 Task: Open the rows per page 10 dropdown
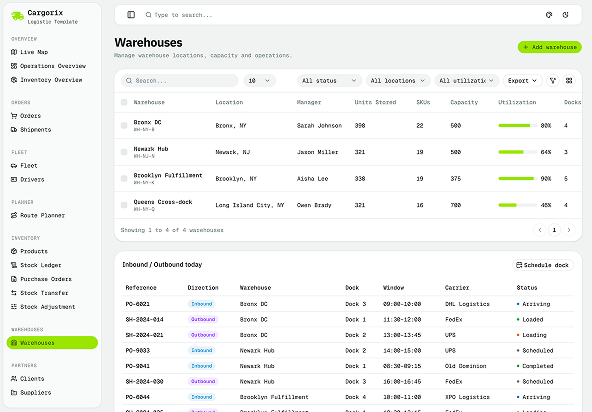pyautogui.click(x=259, y=80)
